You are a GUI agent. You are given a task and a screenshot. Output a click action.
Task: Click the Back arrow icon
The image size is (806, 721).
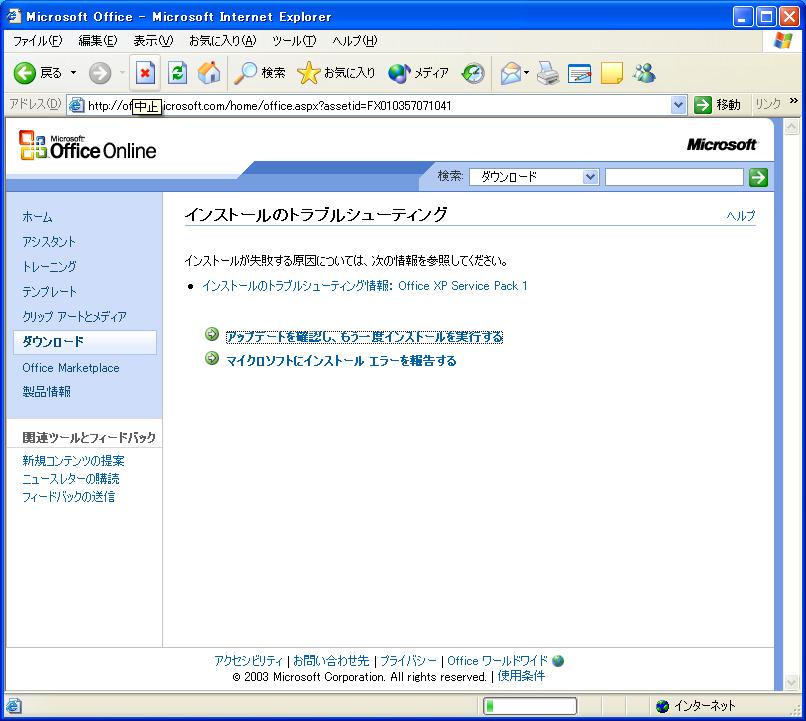[x=24, y=73]
